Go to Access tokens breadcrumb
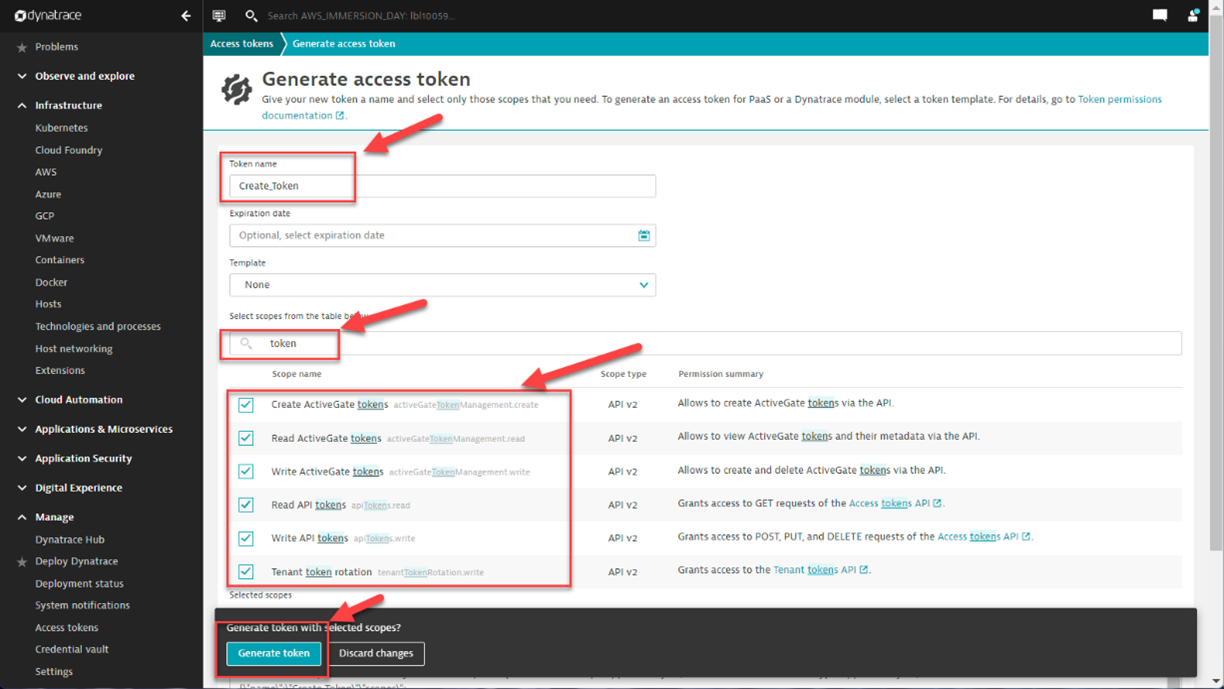 [x=241, y=44]
